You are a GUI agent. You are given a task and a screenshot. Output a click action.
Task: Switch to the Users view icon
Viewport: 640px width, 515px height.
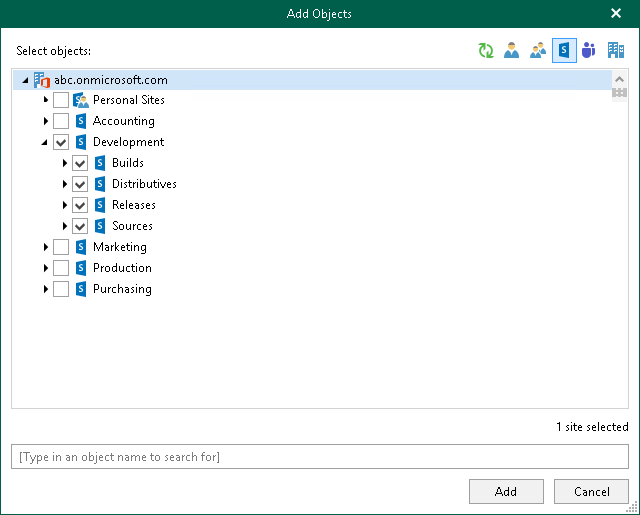[512, 51]
